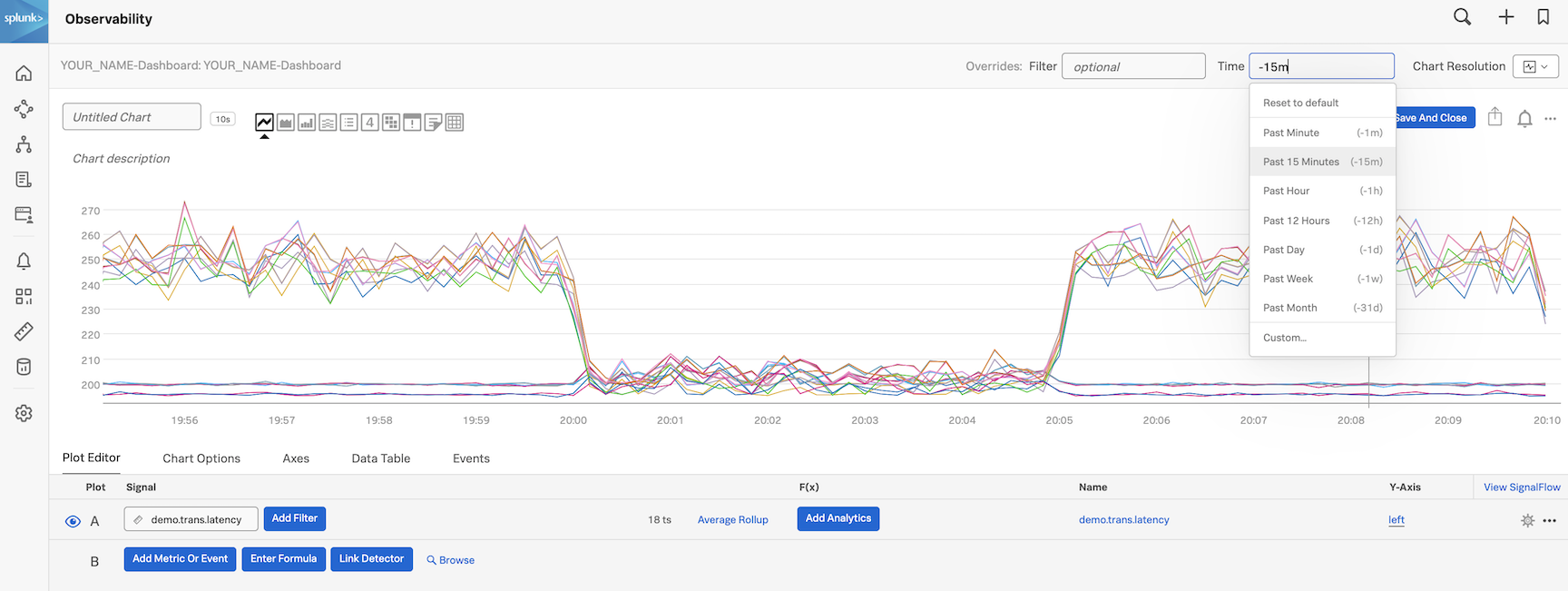Click the Add Analytics button
This screenshot has width=1568, height=591.
click(x=838, y=518)
